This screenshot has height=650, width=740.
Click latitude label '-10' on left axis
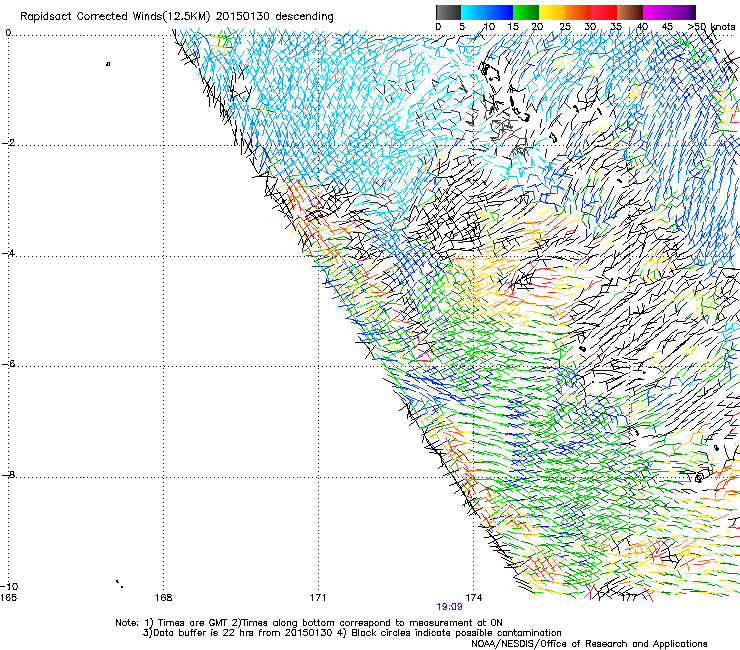[x=9, y=586]
